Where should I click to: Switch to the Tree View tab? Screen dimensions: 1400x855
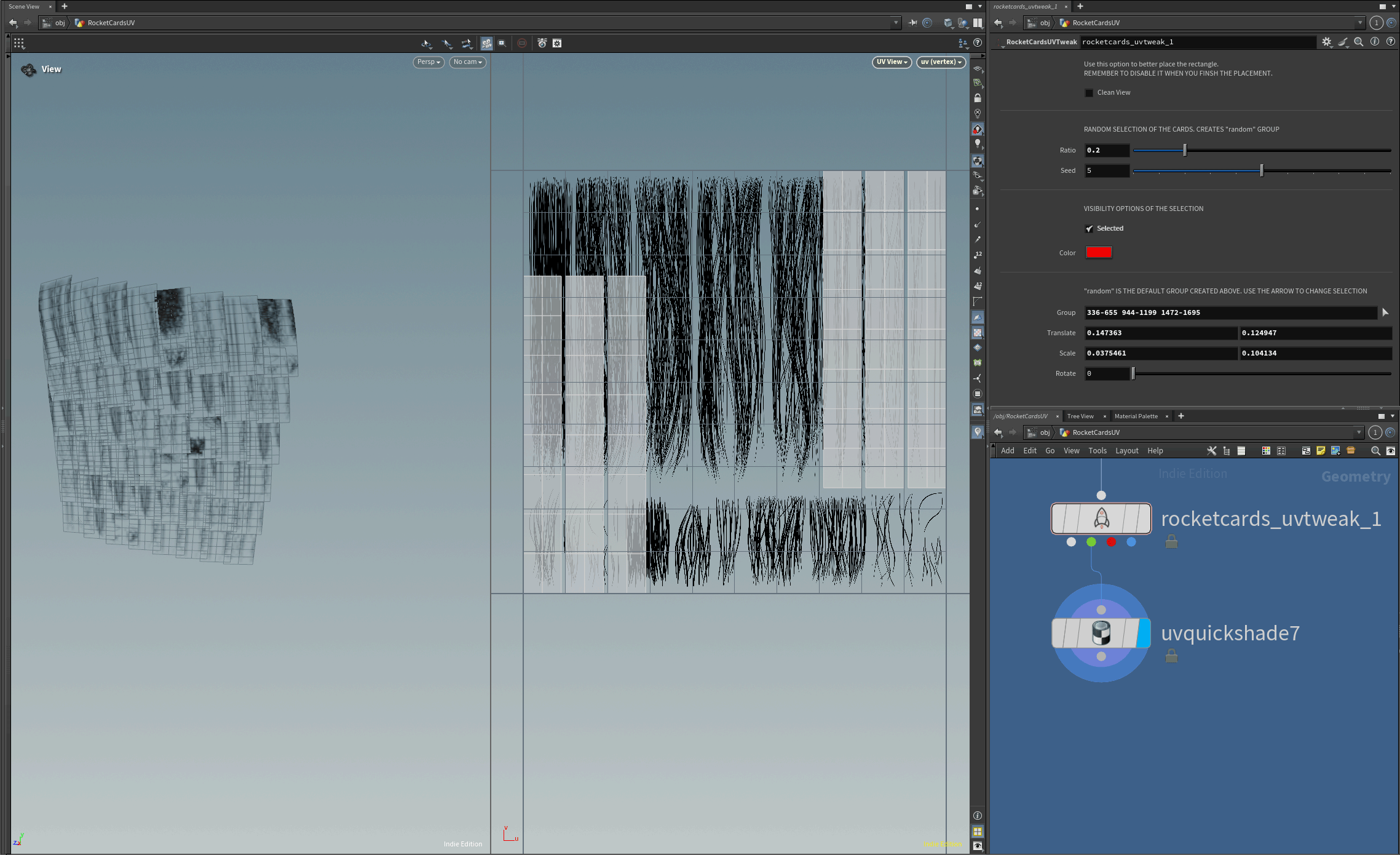1080,416
